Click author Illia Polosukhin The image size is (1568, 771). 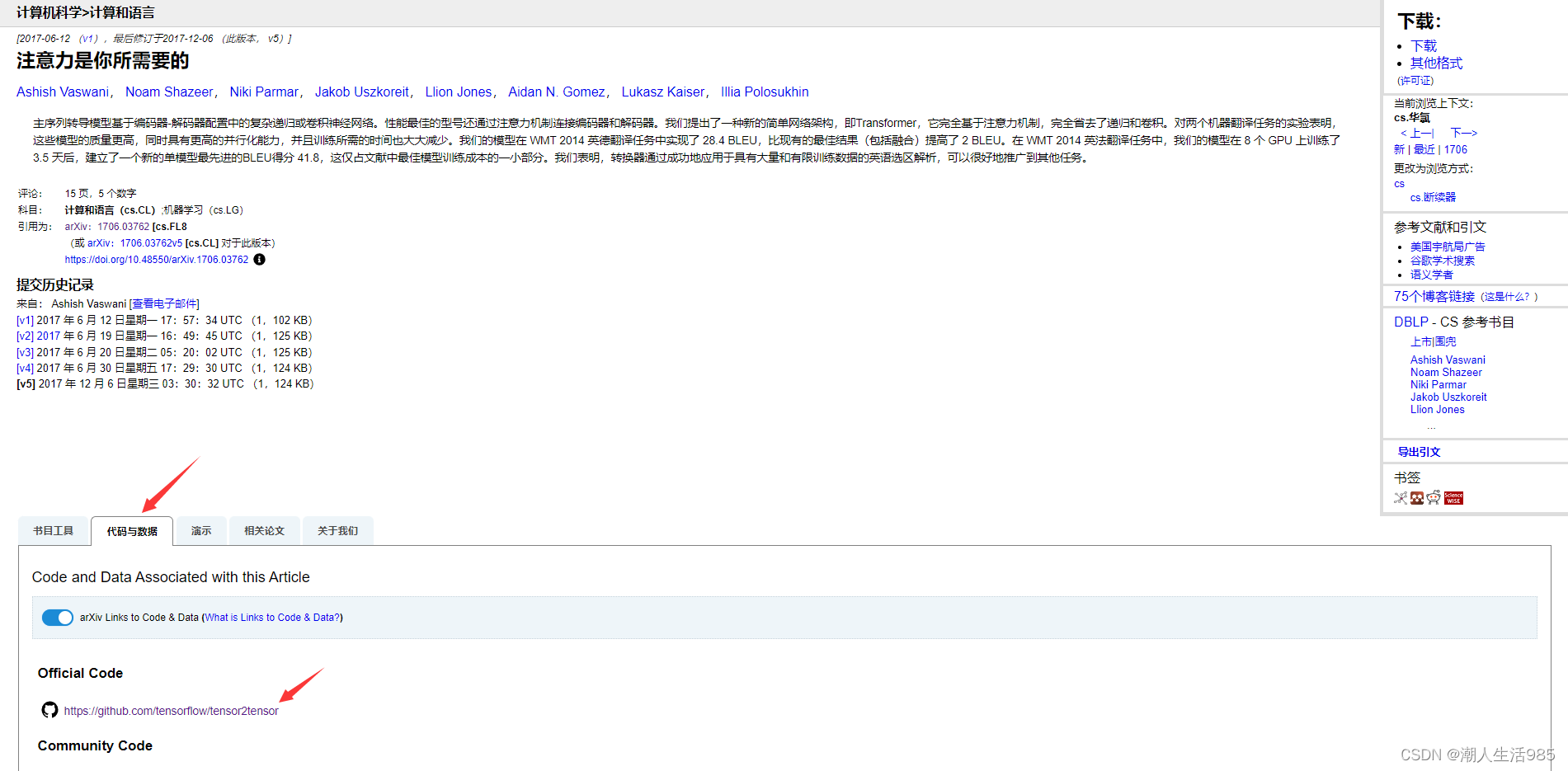[x=765, y=92]
